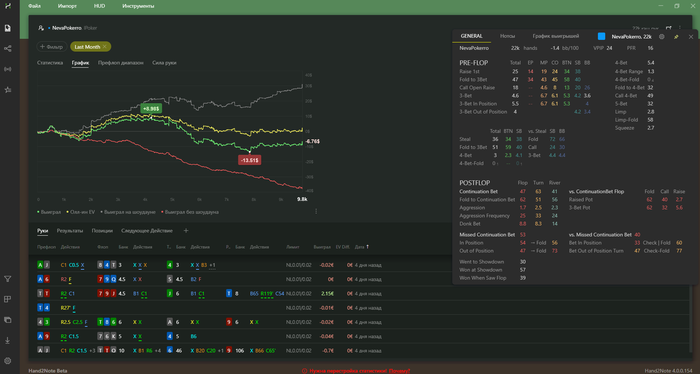The height and width of the screenshot is (374, 700).
Task: Click the Squeeze stat label
Action: pyautogui.click(x=624, y=128)
